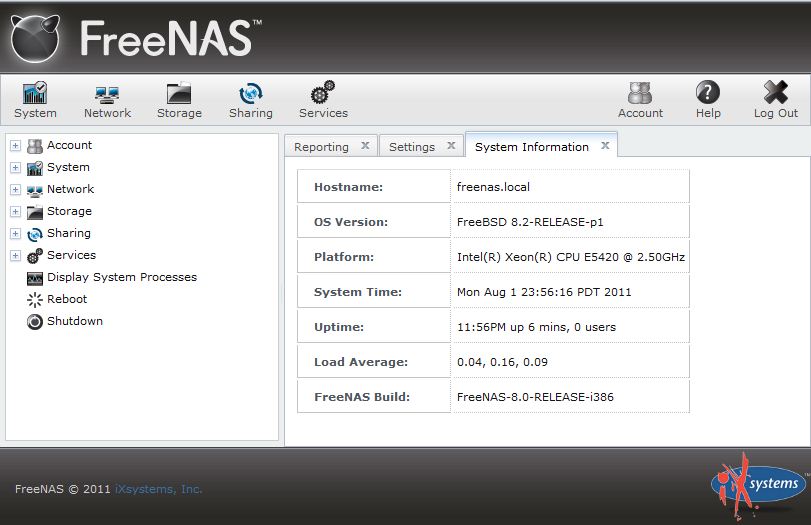
Task: Follow the iXsystems, Inc. footer link
Action: (x=158, y=489)
